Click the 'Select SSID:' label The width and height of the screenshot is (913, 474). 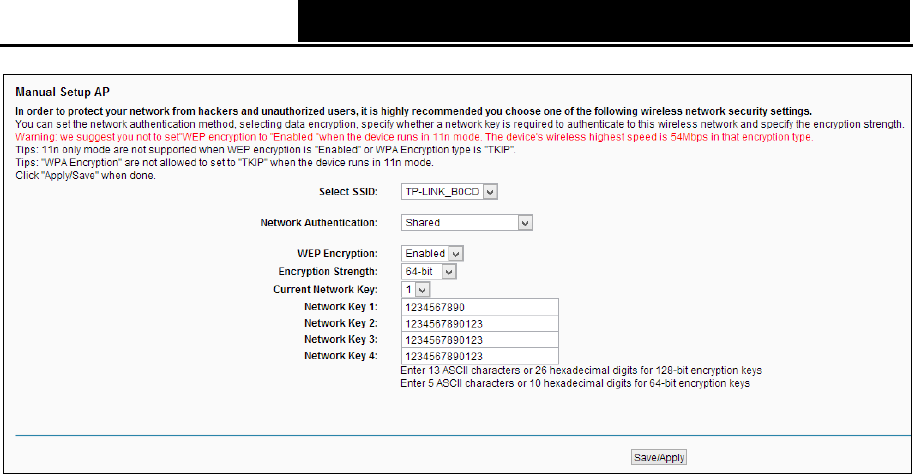[348, 192]
